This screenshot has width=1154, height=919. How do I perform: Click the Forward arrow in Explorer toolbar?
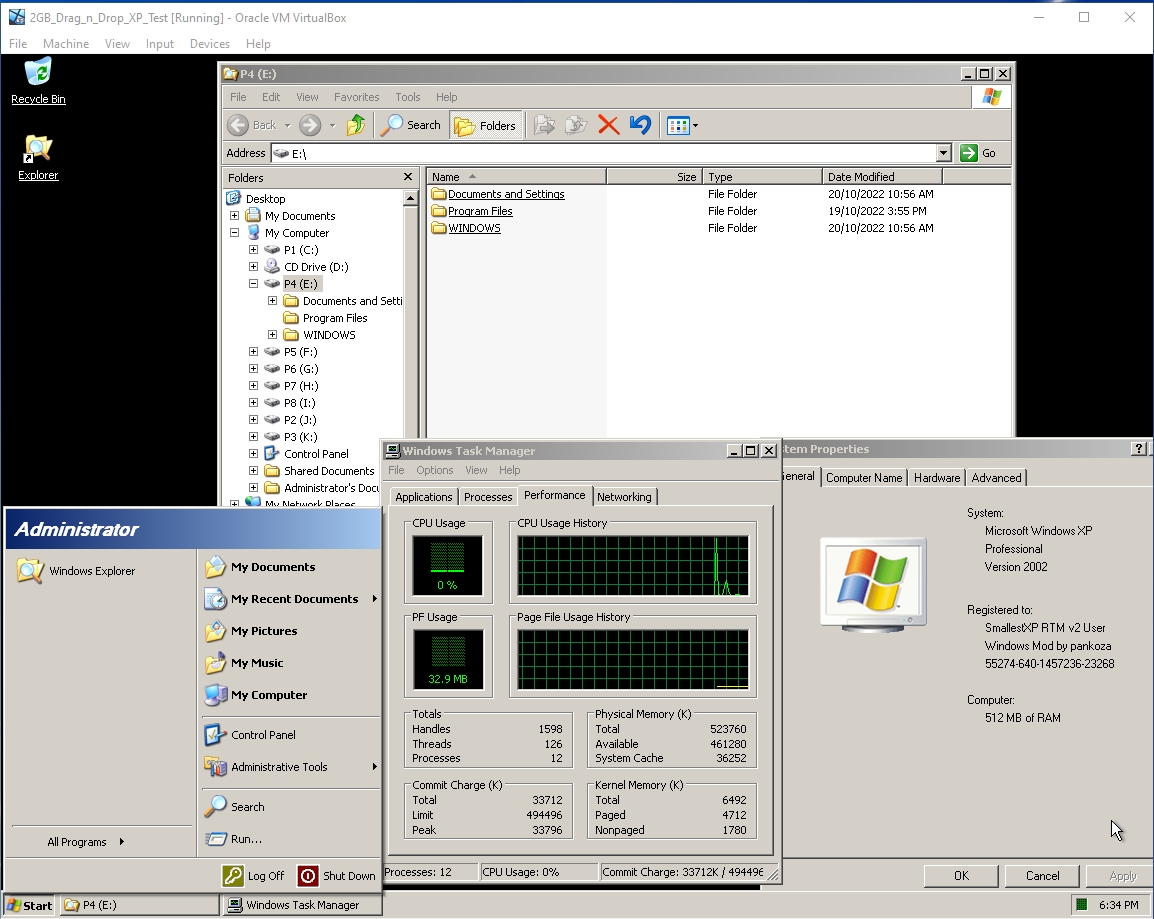click(310, 125)
